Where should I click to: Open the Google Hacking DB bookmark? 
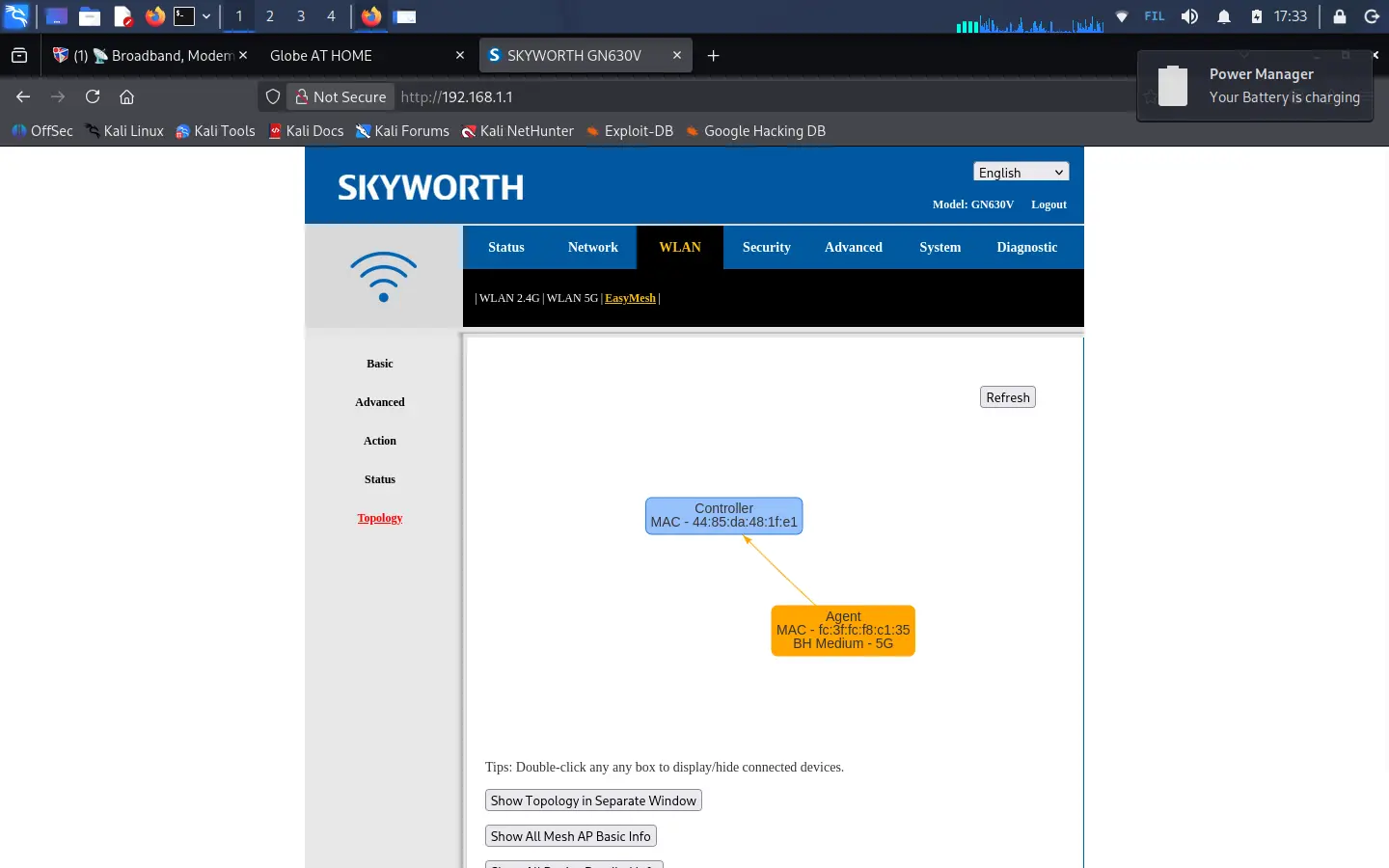(755, 131)
